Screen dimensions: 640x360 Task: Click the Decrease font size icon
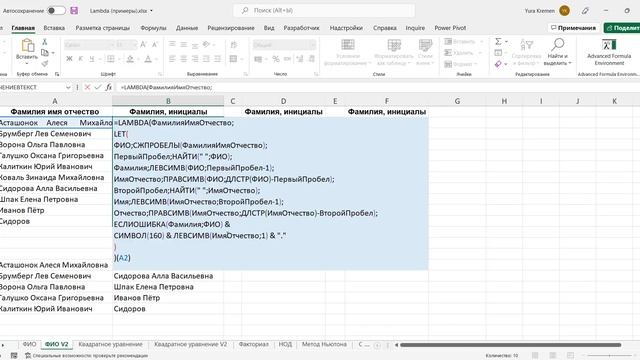pos(155,44)
